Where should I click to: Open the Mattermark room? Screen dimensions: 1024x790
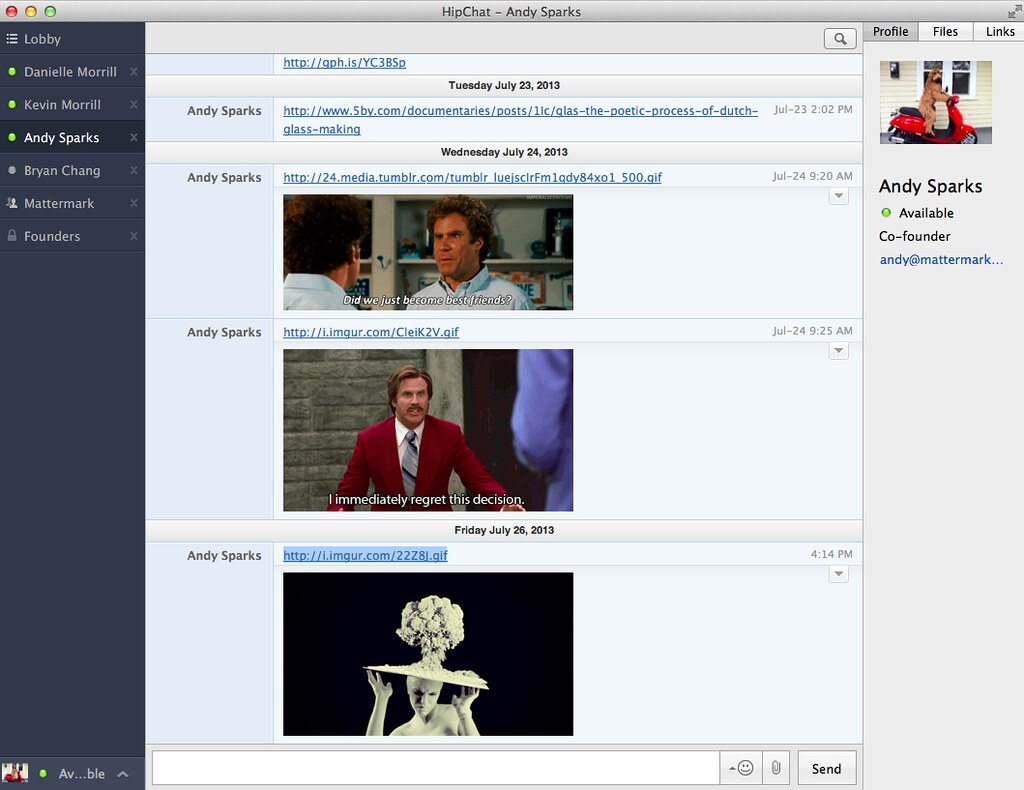tap(72, 203)
